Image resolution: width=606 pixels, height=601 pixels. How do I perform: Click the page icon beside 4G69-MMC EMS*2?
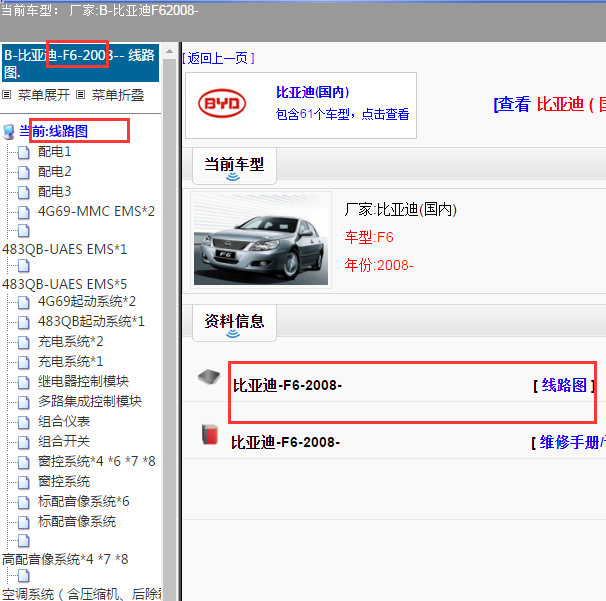(x=24, y=212)
